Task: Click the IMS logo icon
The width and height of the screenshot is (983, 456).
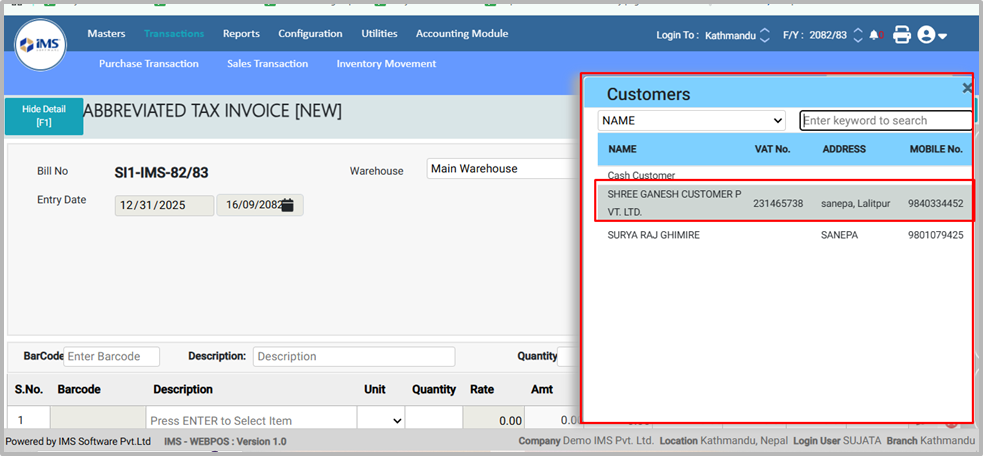Action: [x=41, y=45]
